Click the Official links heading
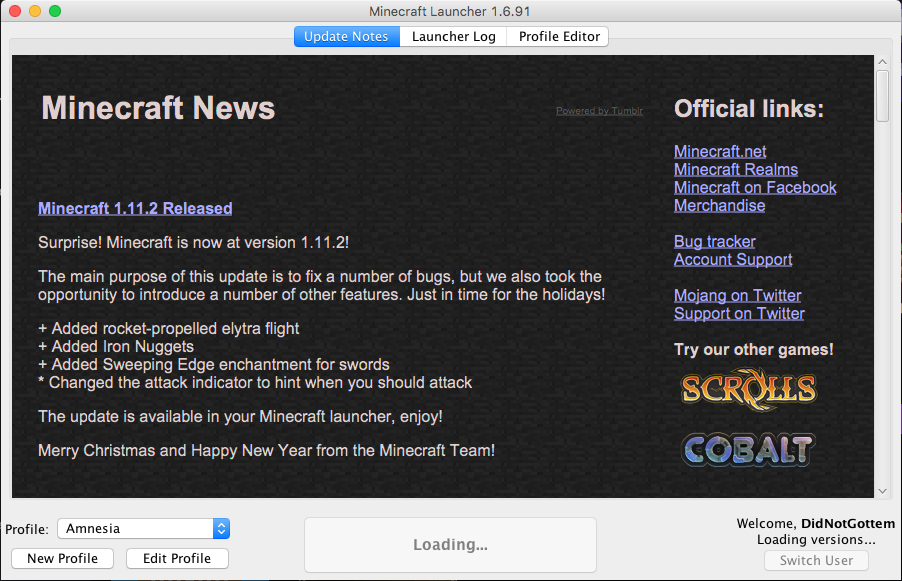The width and height of the screenshot is (902, 581). pyautogui.click(x=749, y=109)
